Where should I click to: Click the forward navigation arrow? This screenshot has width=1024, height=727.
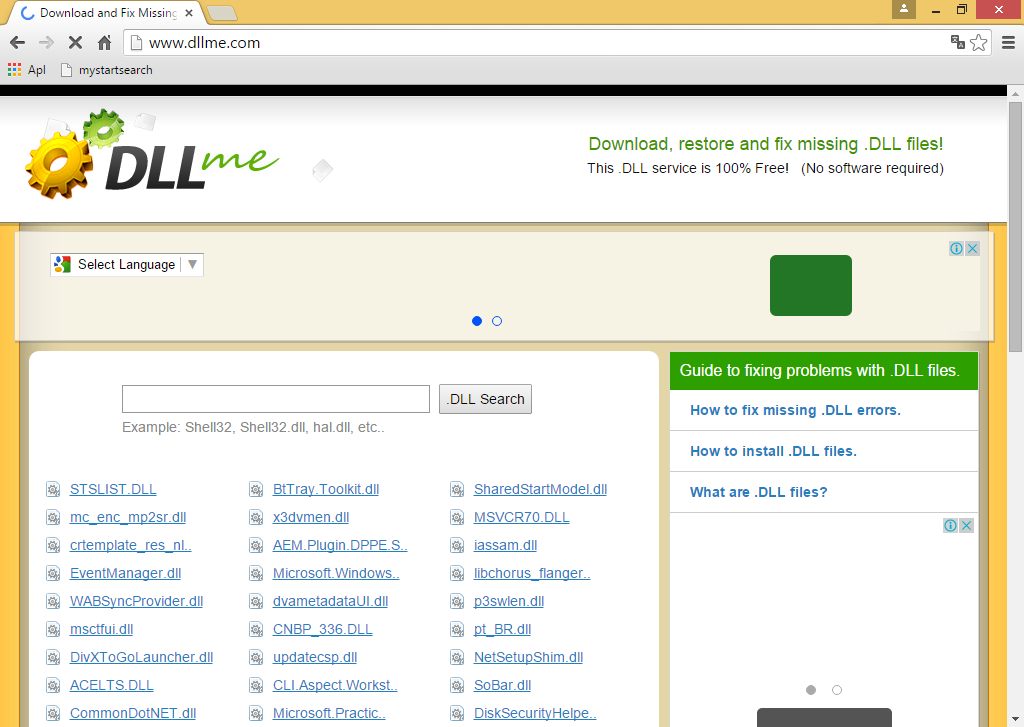(x=46, y=43)
